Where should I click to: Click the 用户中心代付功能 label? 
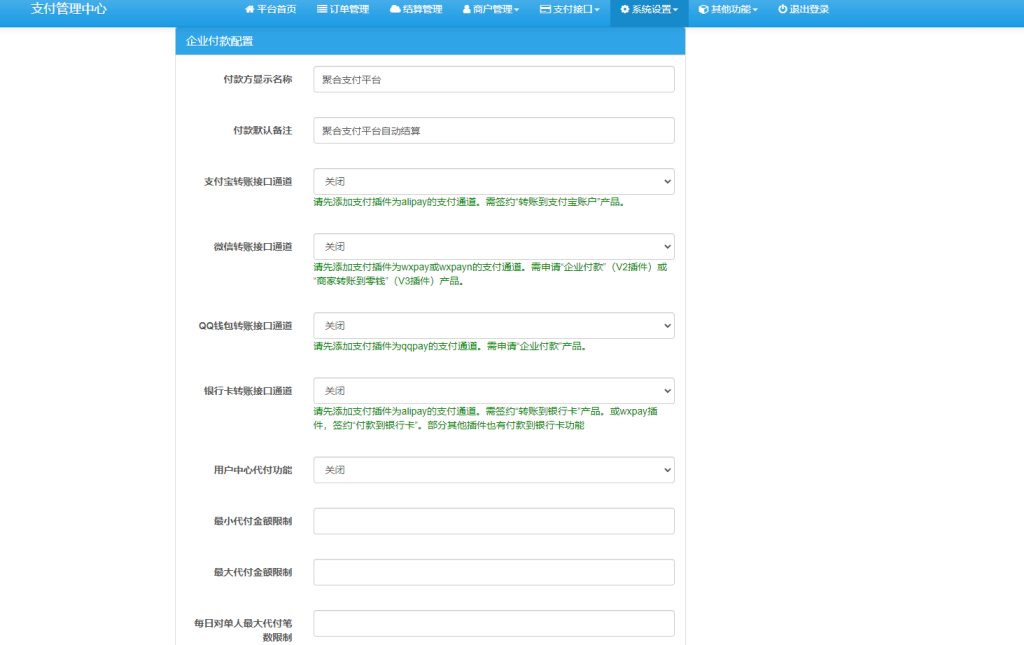point(253,470)
